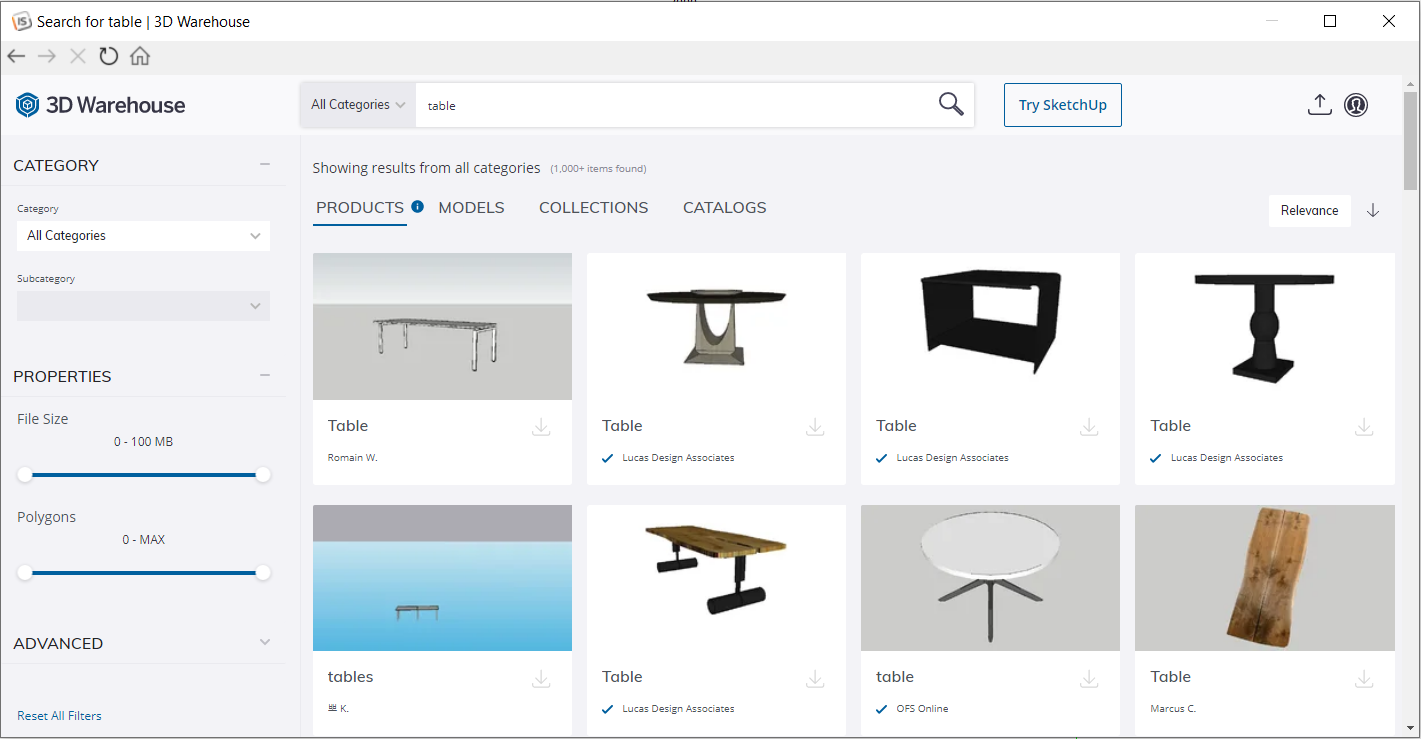The image size is (1421, 739).
Task: Open the black round pedestal table thumbnail
Action: tap(1264, 326)
